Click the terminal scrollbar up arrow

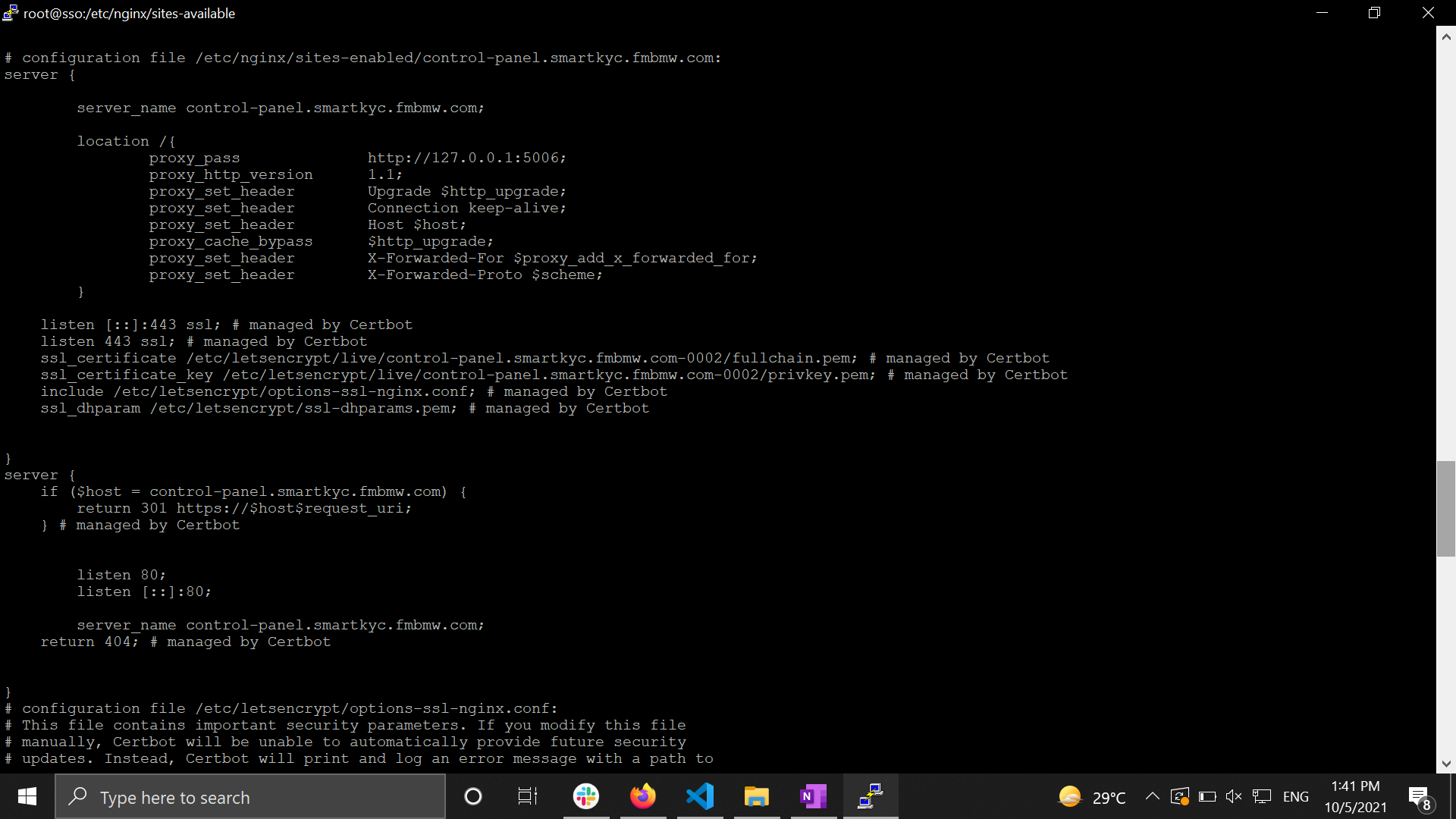1446,36
